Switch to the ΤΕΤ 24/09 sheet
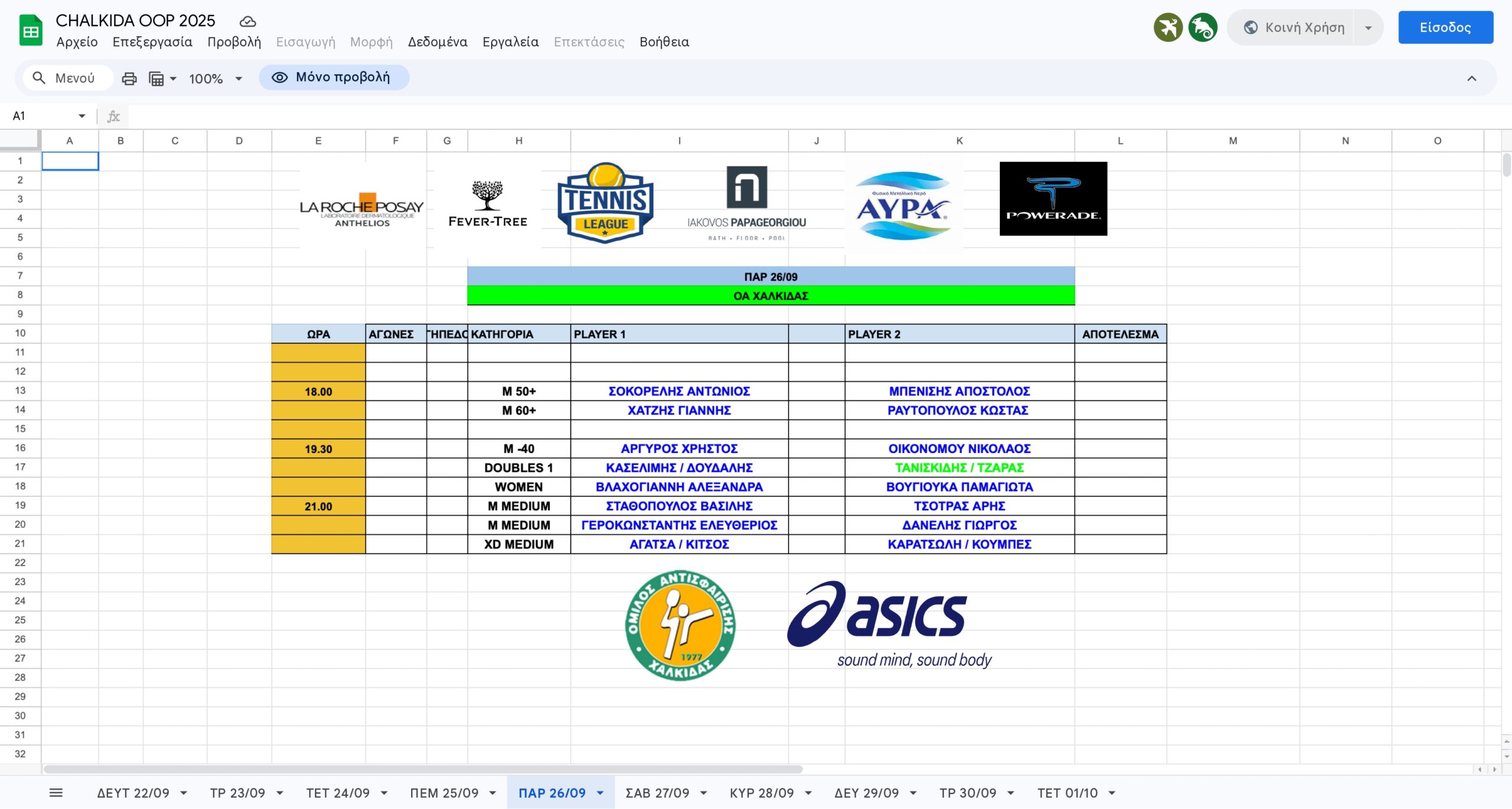The width and height of the screenshot is (1512, 809). [x=338, y=792]
